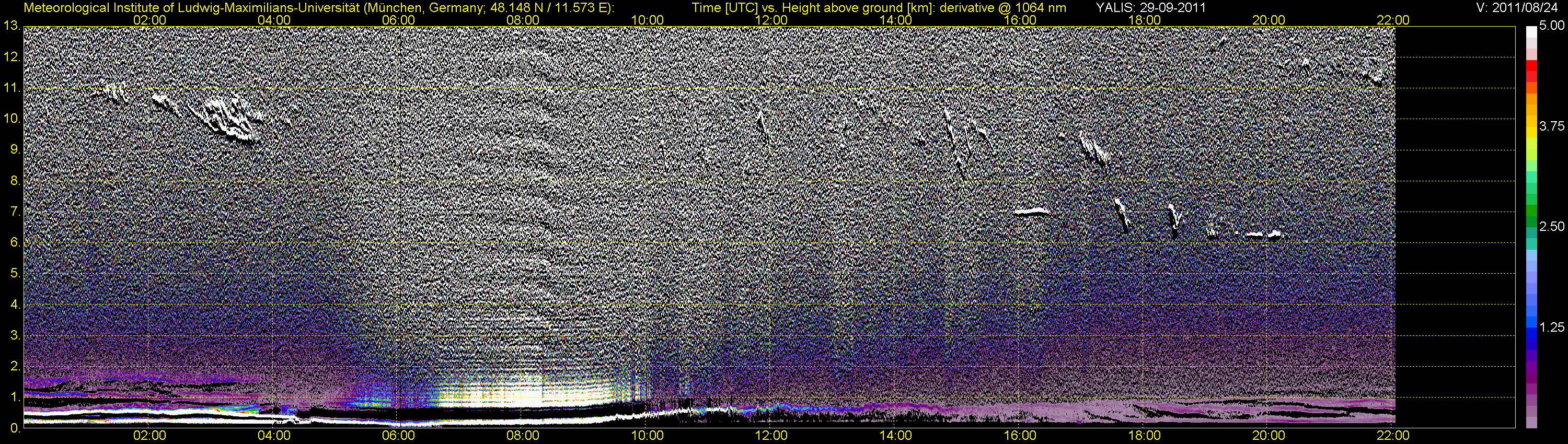
Task: Click the '5.00' color scale value
Action: pos(1552,26)
